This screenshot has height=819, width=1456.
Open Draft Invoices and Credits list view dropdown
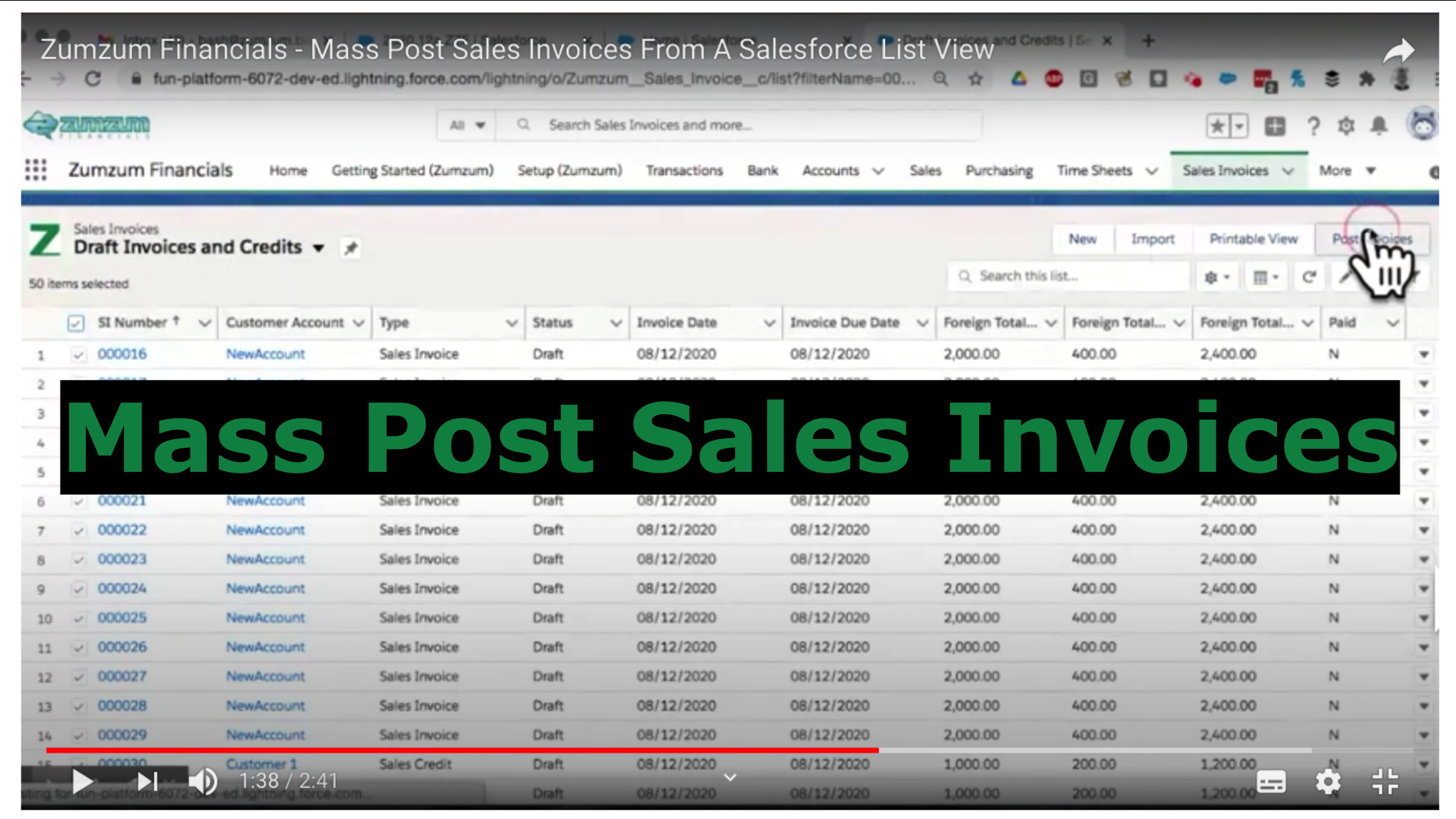pos(319,248)
